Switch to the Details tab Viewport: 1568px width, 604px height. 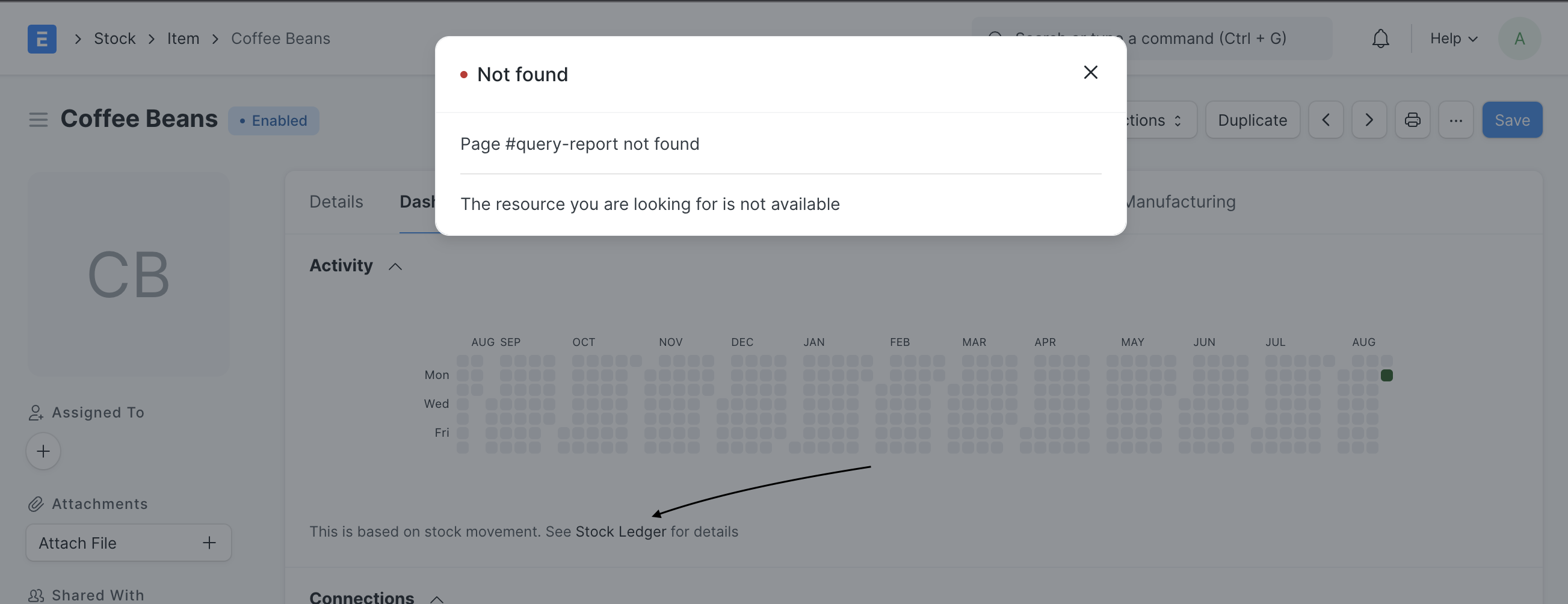click(335, 202)
